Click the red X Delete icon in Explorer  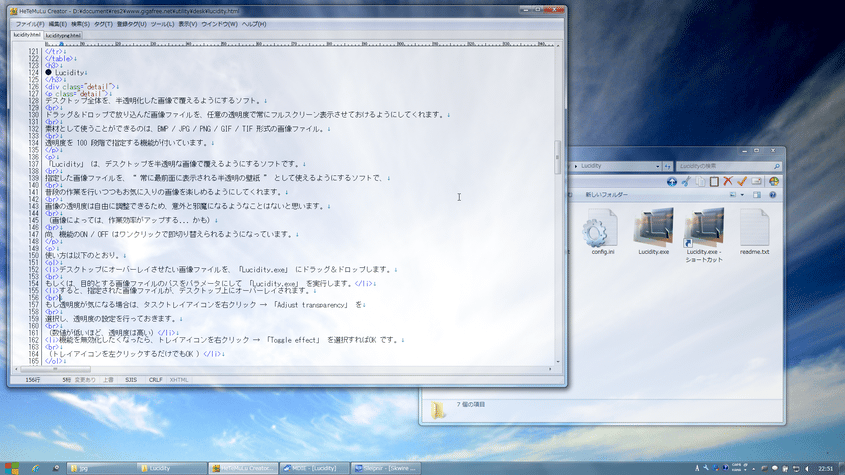pyautogui.click(x=728, y=182)
